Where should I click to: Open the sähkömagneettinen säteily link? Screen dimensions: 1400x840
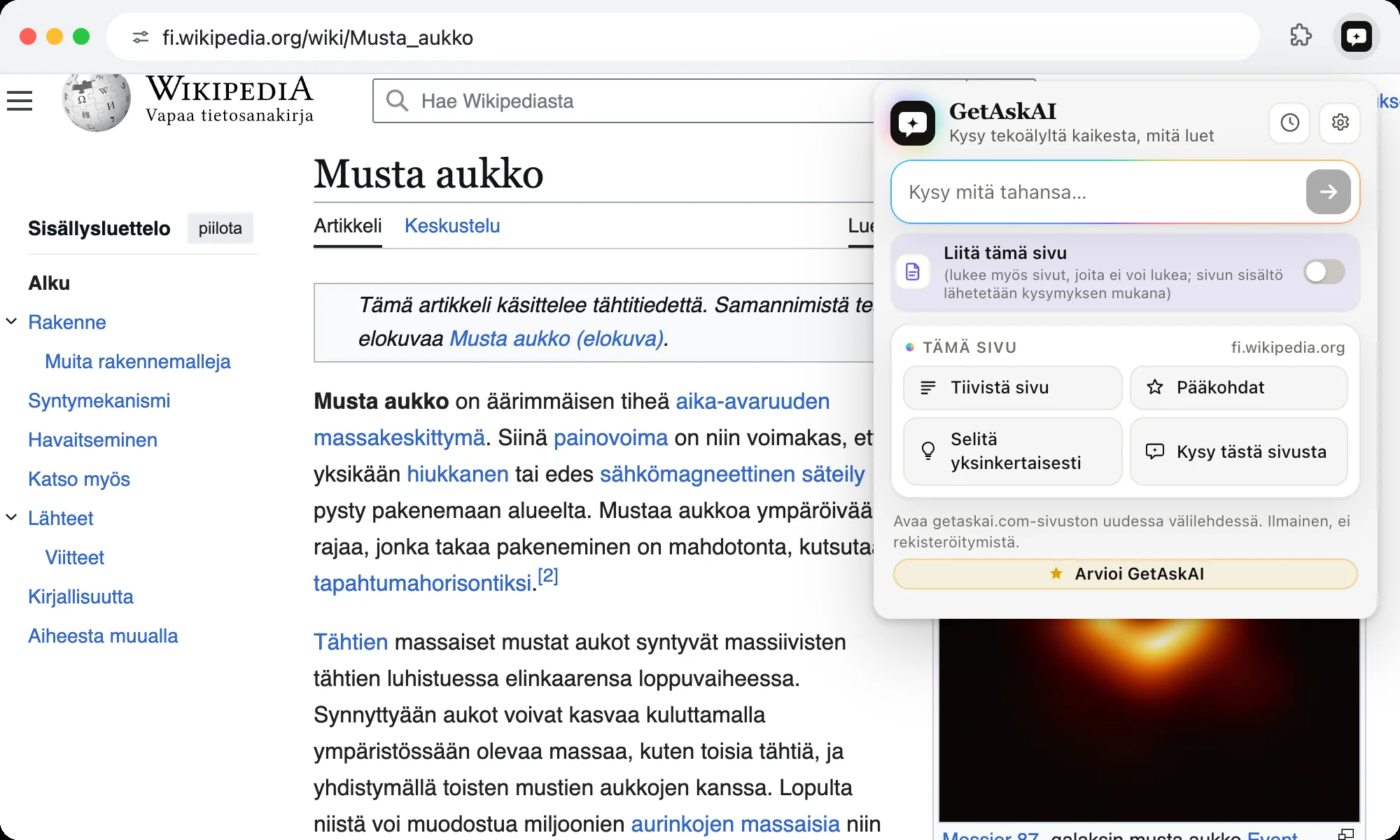point(732,474)
